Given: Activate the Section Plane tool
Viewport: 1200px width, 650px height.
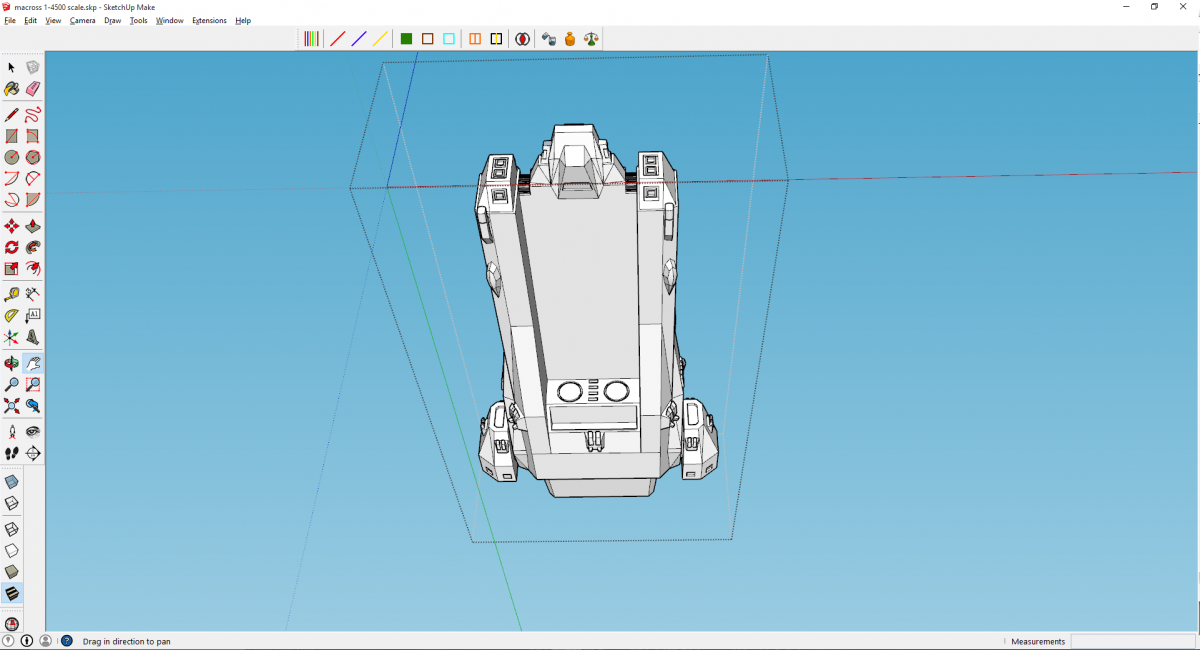Looking at the screenshot, I should pyautogui.click(x=33, y=453).
